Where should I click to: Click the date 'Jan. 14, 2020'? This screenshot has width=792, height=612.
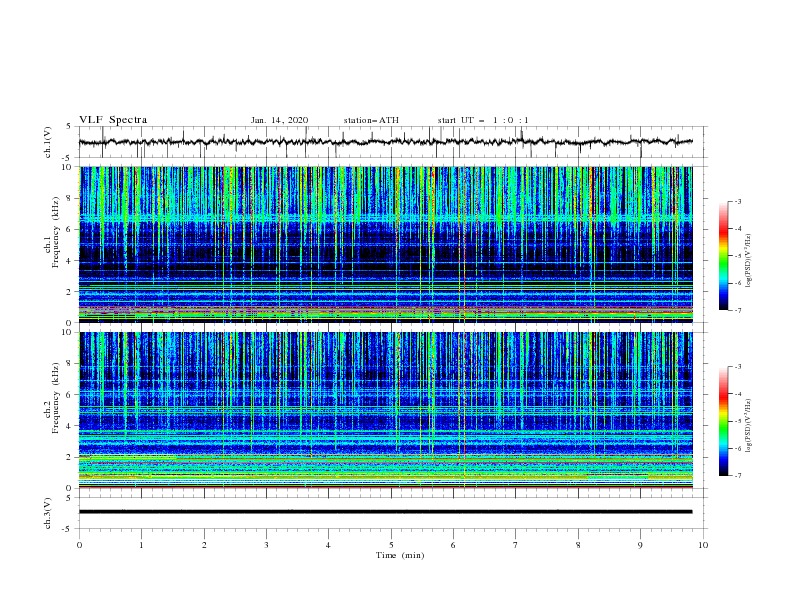coord(279,120)
